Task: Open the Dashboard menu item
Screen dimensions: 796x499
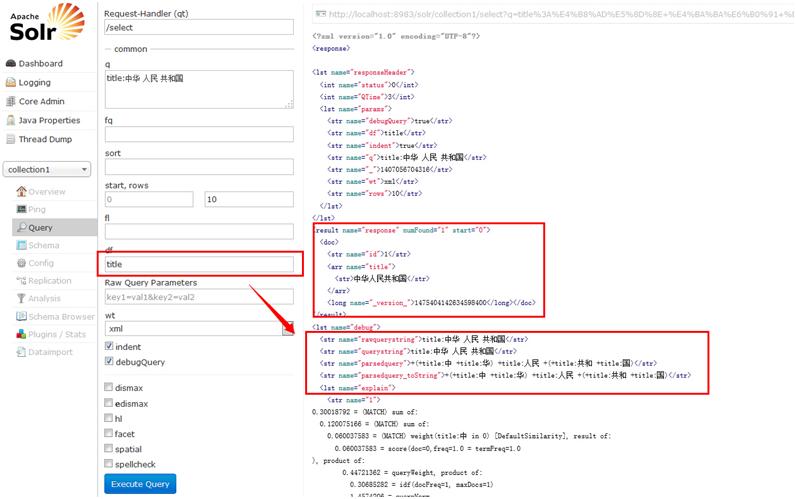Action: pos(41,63)
